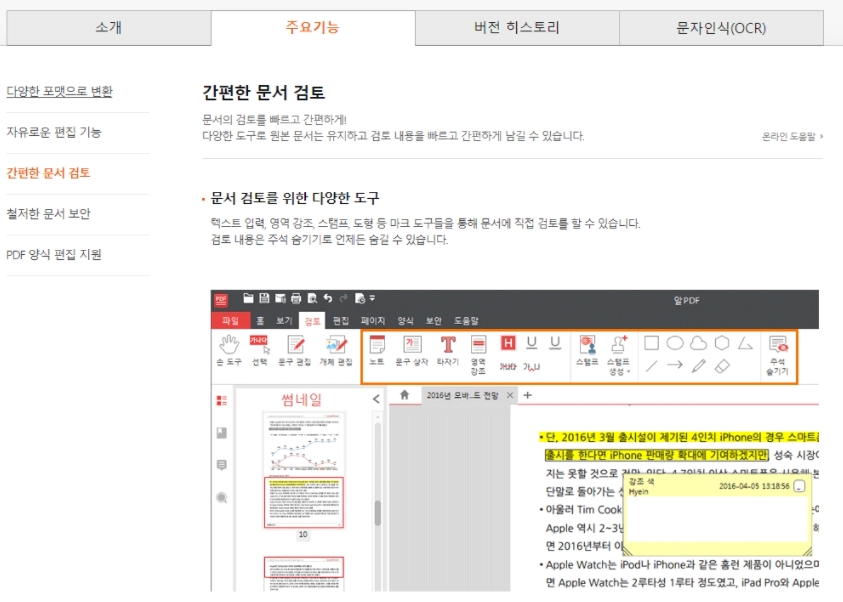Screen dimensions: 843x602
Task: Click the ALPDF red logo icon
Action: tap(221, 300)
